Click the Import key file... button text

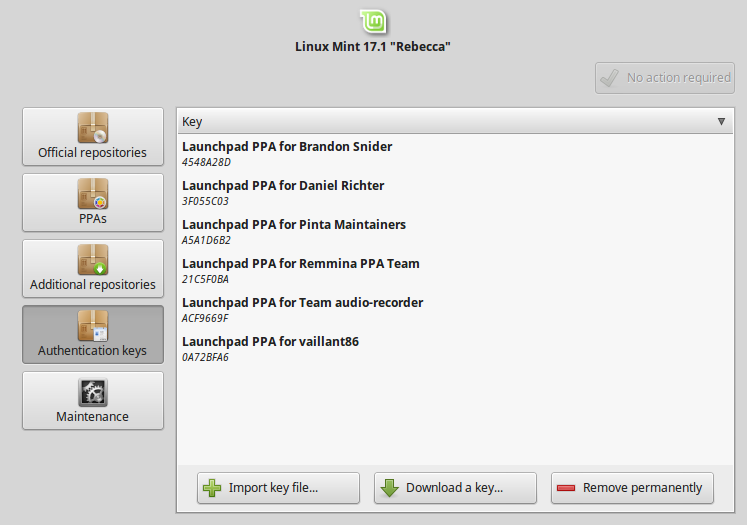[273, 488]
